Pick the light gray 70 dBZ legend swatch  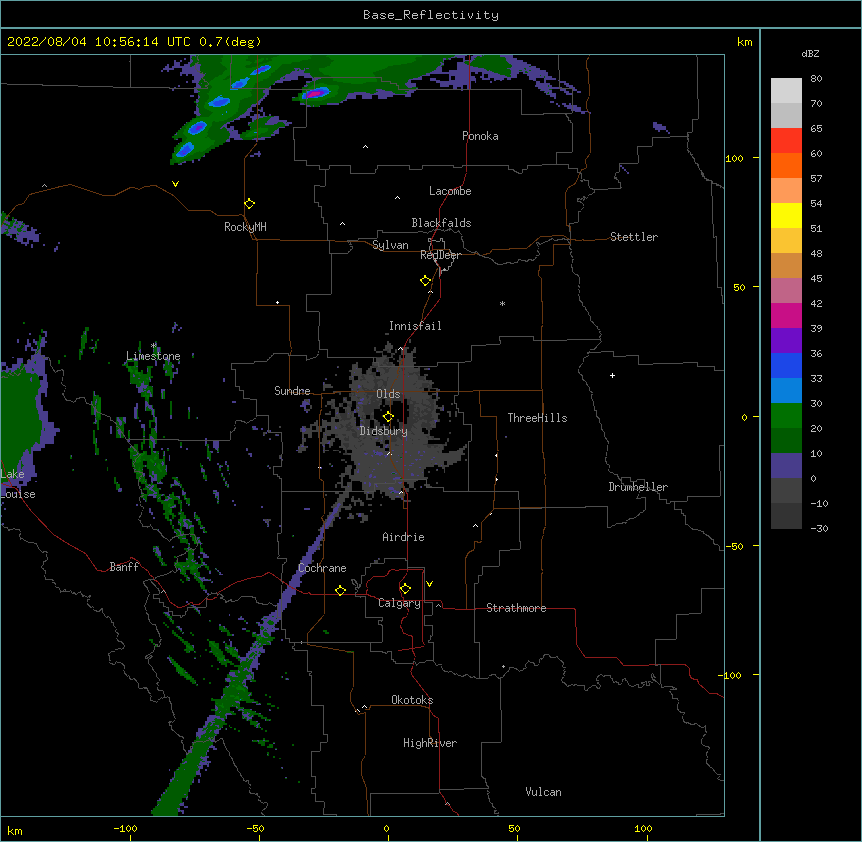coord(786,91)
